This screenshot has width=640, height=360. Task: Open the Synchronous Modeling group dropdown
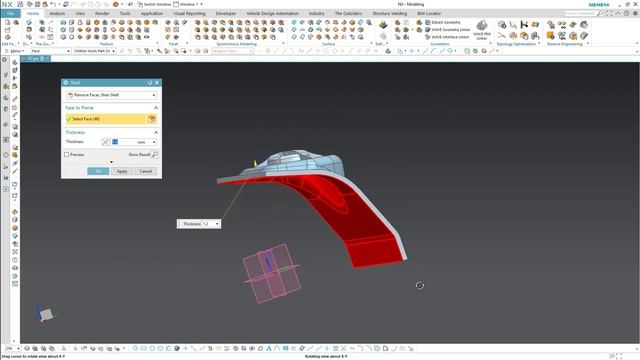[283, 44]
